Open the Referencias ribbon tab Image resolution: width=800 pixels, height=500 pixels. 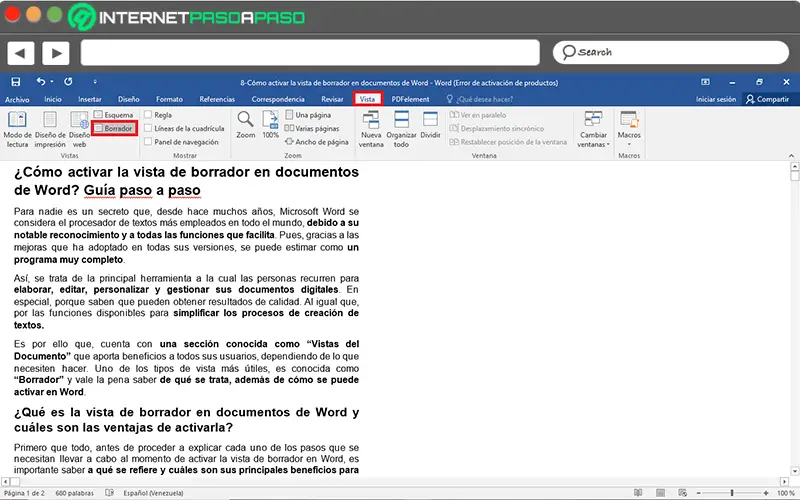coord(217,100)
